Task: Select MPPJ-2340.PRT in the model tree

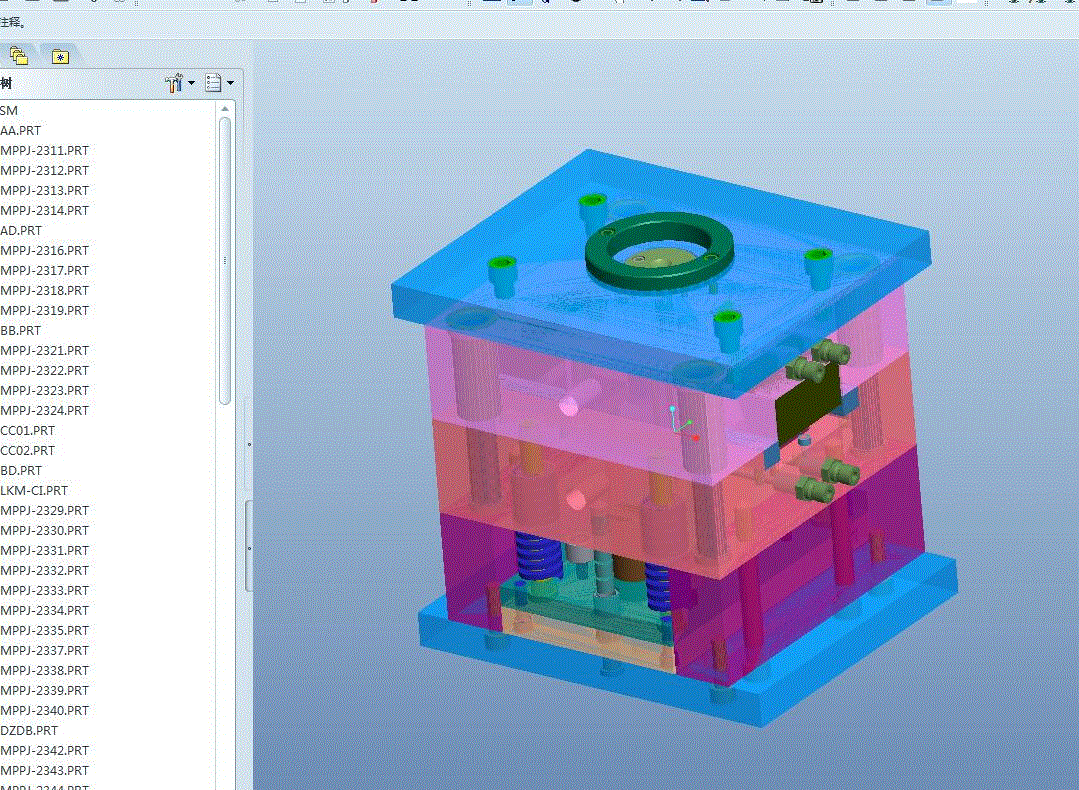Action: pyautogui.click(x=45, y=709)
